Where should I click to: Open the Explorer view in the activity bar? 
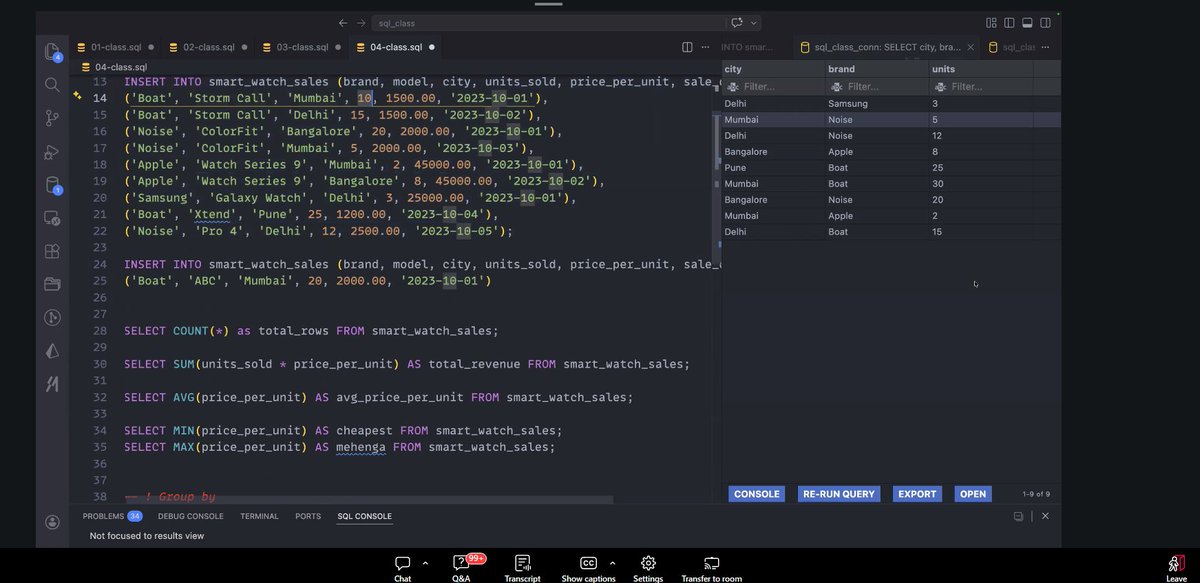[x=52, y=52]
